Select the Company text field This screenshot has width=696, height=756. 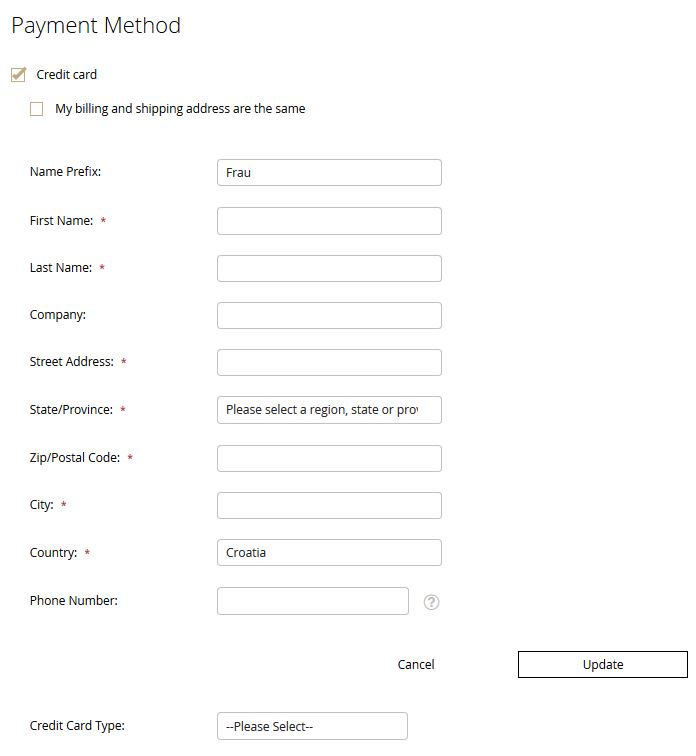[x=329, y=315]
